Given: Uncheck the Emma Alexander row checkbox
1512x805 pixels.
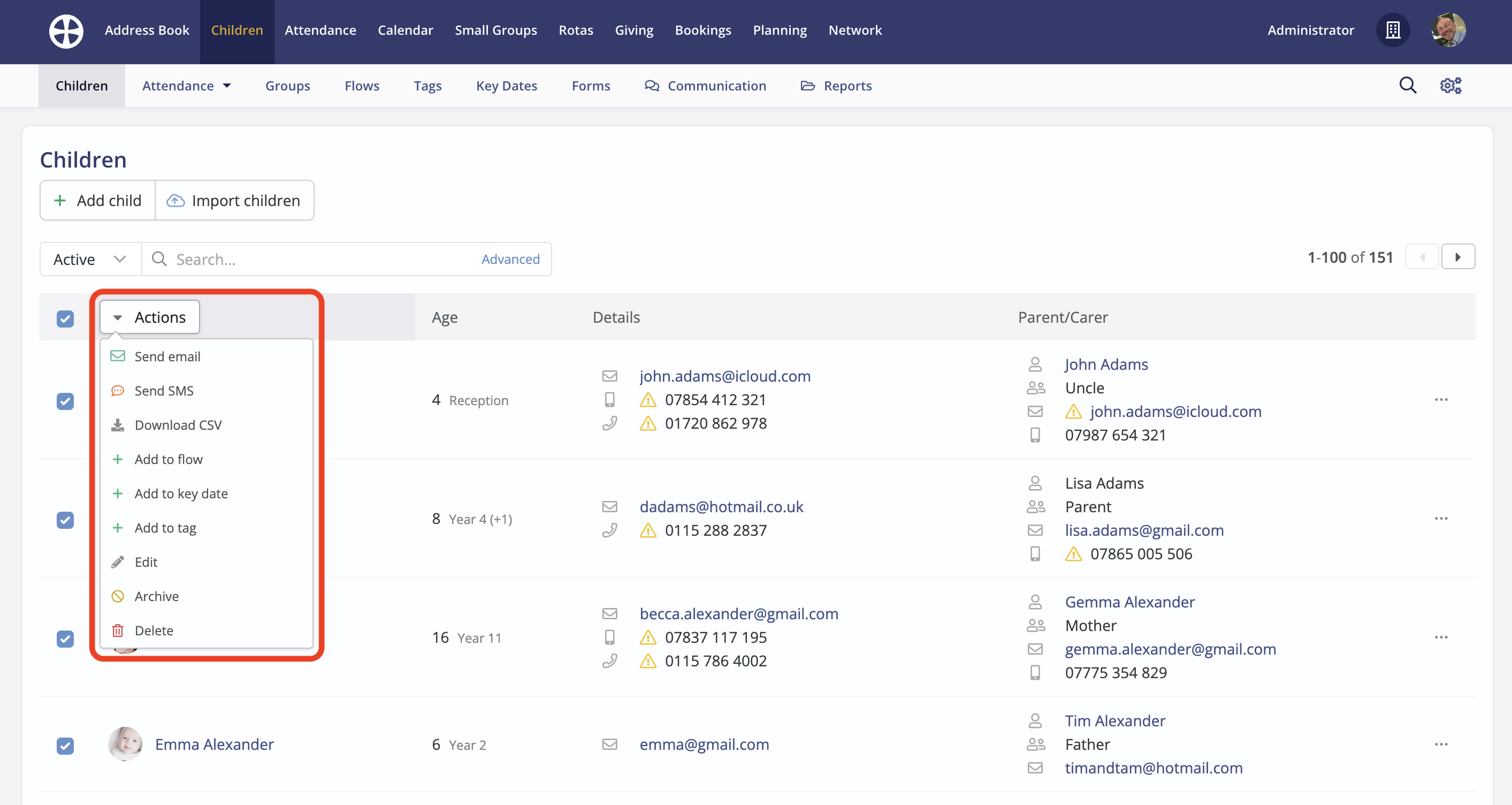Looking at the screenshot, I should coord(65,745).
